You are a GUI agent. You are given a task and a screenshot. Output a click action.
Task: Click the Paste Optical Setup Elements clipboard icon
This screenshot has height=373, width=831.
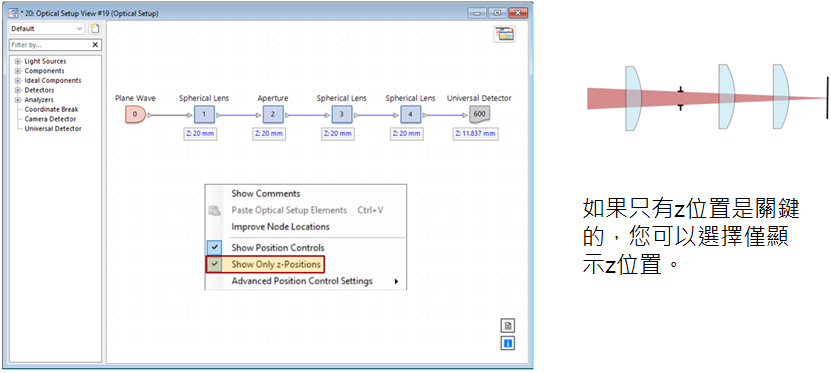214,210
